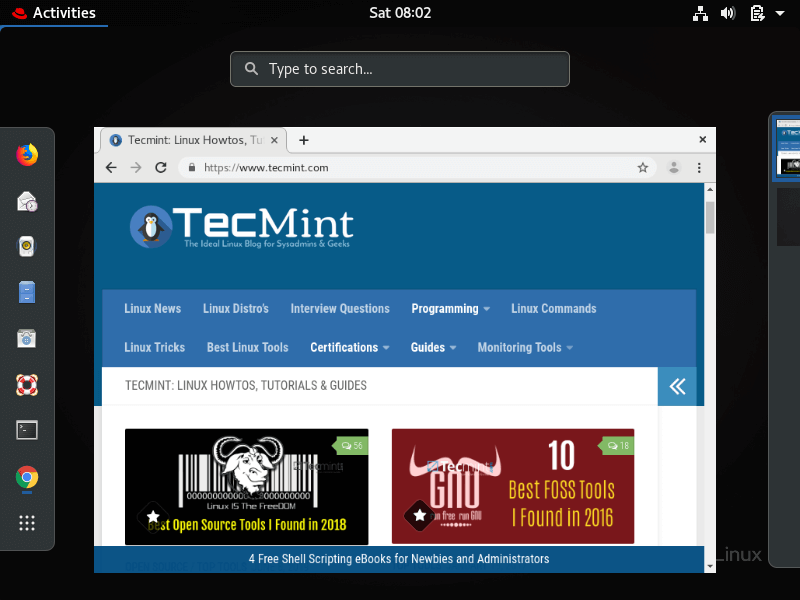Expand the Monitoring Tools menu
Viewport: 800px width, 600px height.
click(525, 347)
